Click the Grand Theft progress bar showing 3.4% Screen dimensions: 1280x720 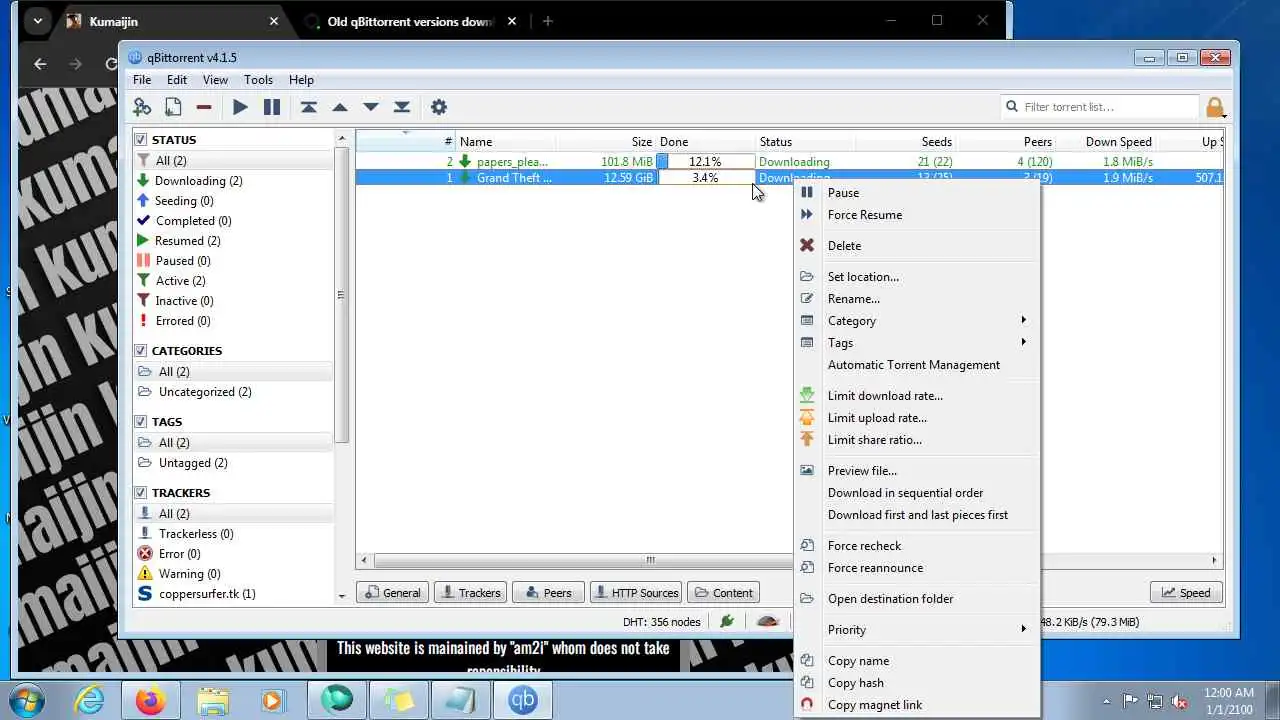pos(705,178)
